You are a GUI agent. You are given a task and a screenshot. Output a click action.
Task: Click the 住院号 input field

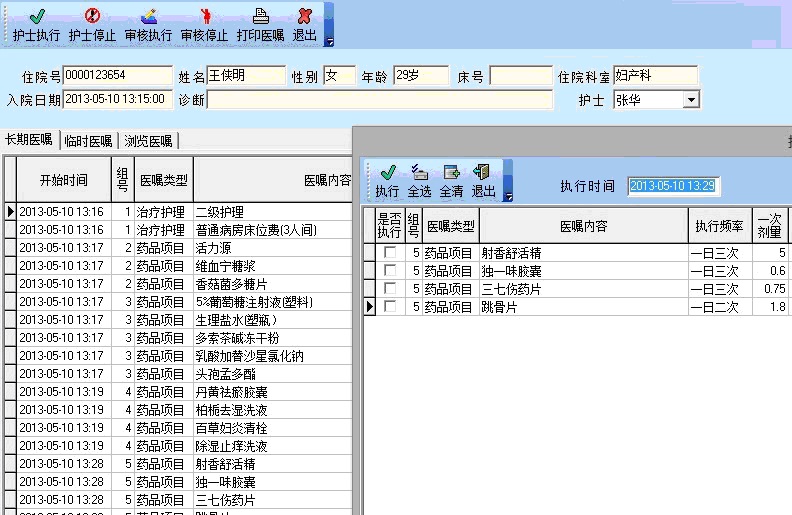pyautogui.click(x=118, y=75)
